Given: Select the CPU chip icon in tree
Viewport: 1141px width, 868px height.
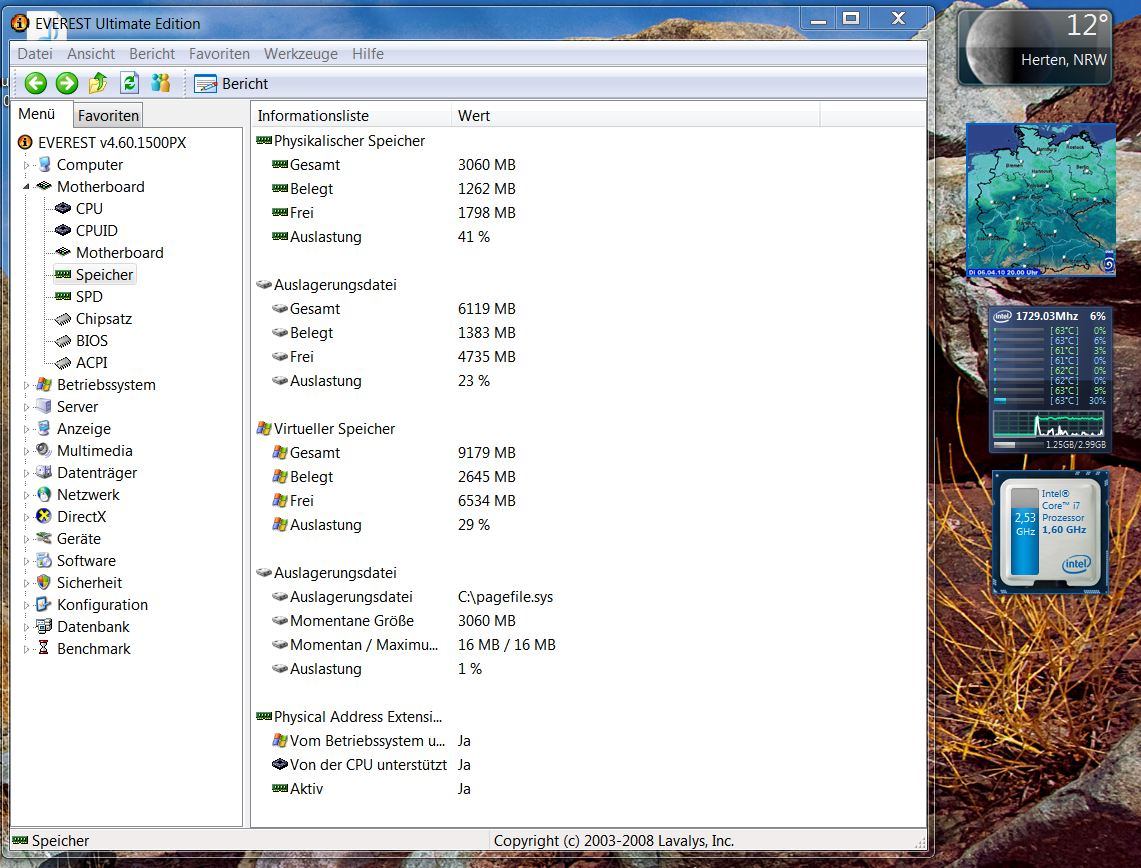Looking at the screenshot, I should (x=63, y=209).
